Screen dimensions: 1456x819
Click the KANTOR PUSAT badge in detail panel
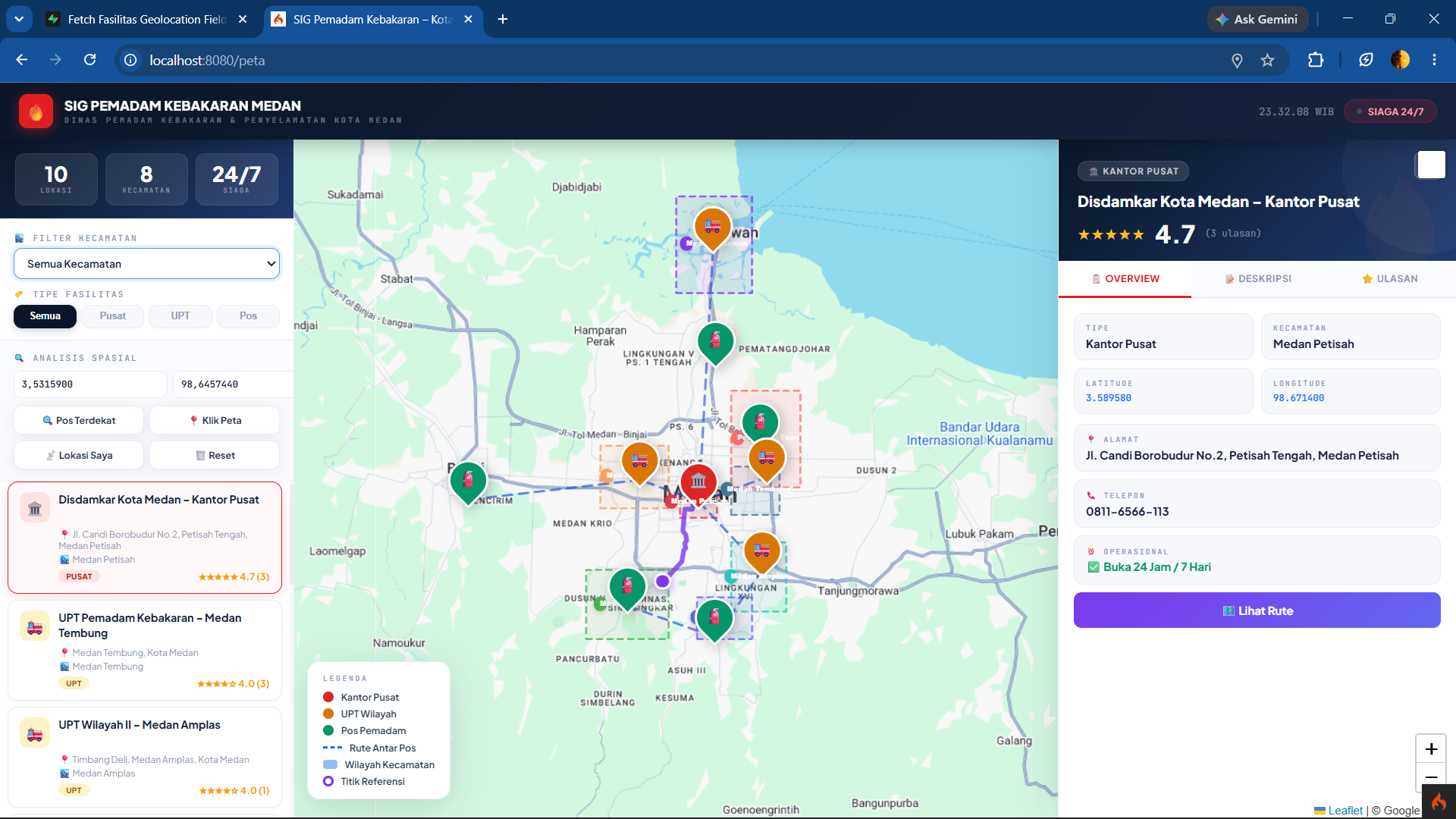pos(1133,171)
